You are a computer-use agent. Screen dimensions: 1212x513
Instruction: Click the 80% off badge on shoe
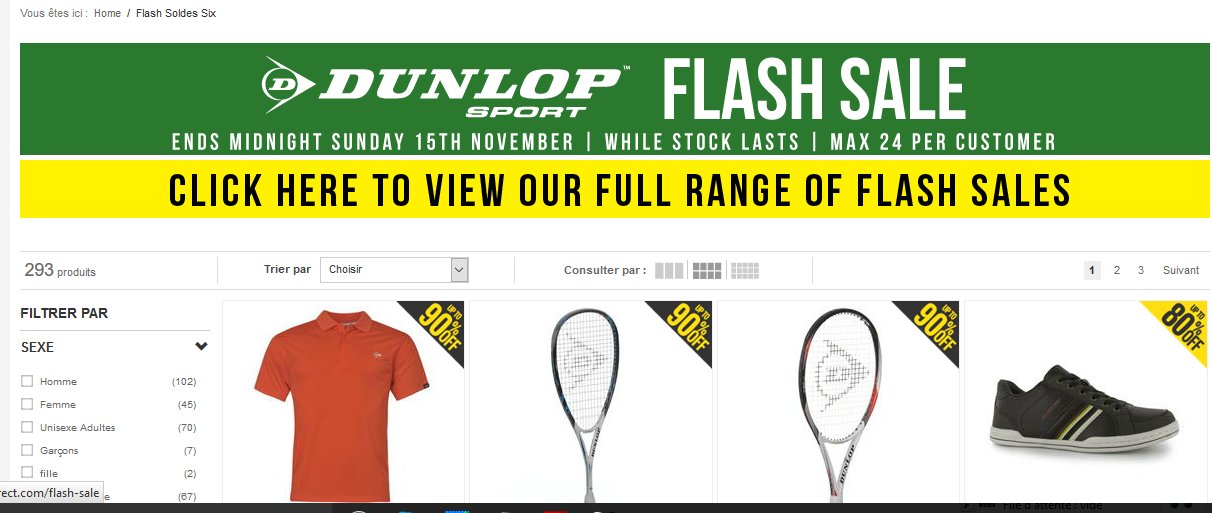pos(1179,326)
